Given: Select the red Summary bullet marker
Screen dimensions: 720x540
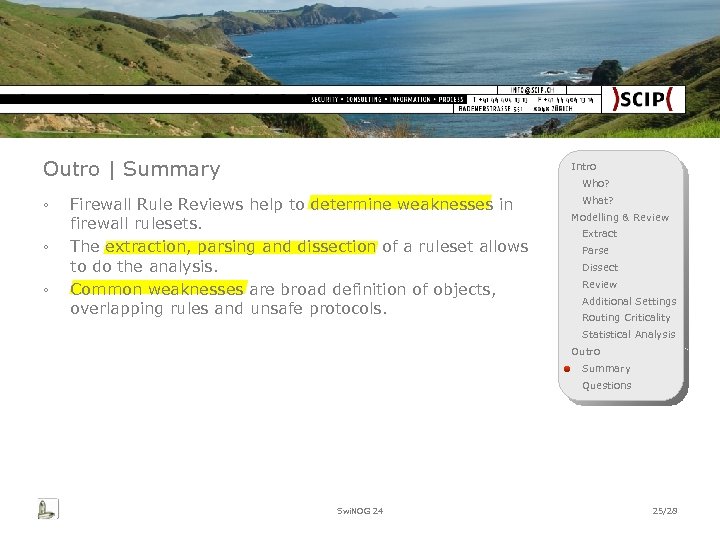Looking at the screenshot, I should pos(567,369).
